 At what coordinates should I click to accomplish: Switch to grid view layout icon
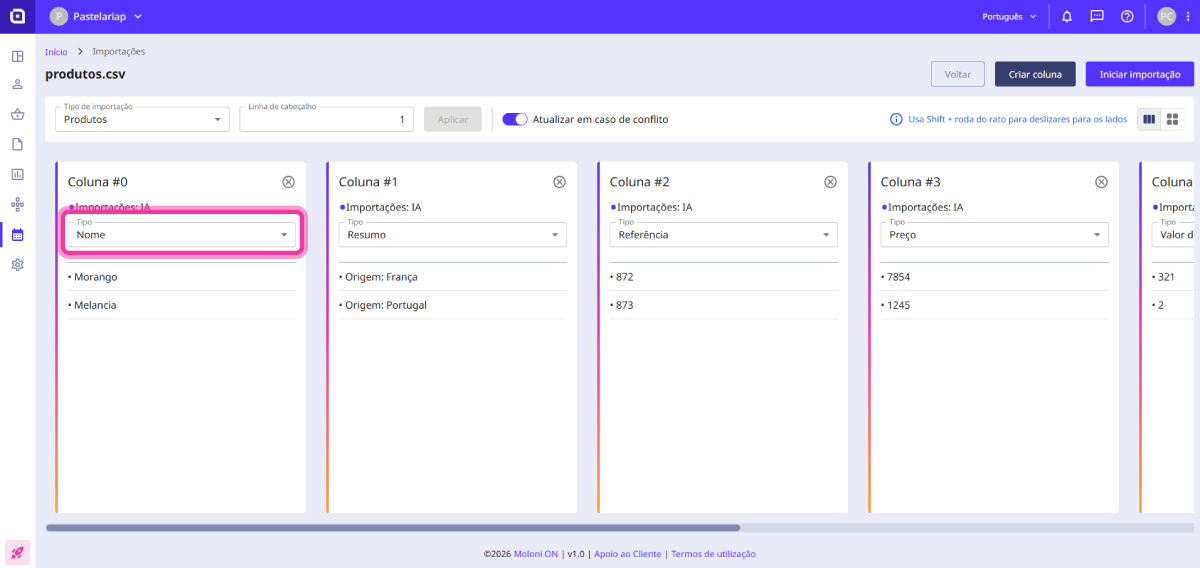(x=1173, y=119)
